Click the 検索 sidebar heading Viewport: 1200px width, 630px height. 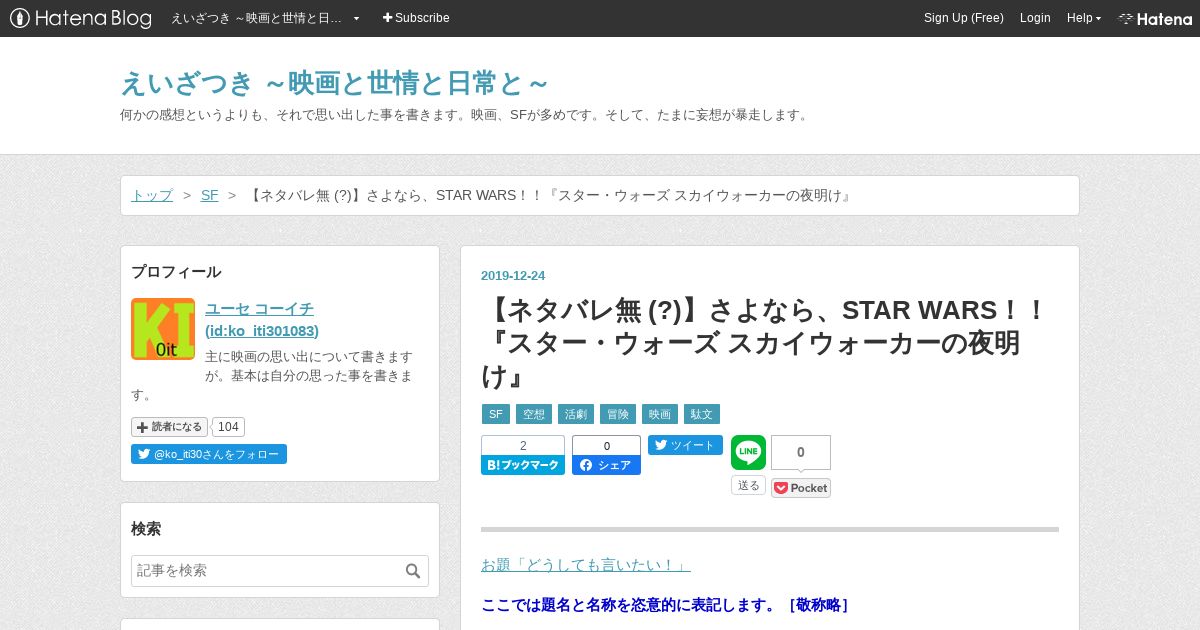pos(146,529)
